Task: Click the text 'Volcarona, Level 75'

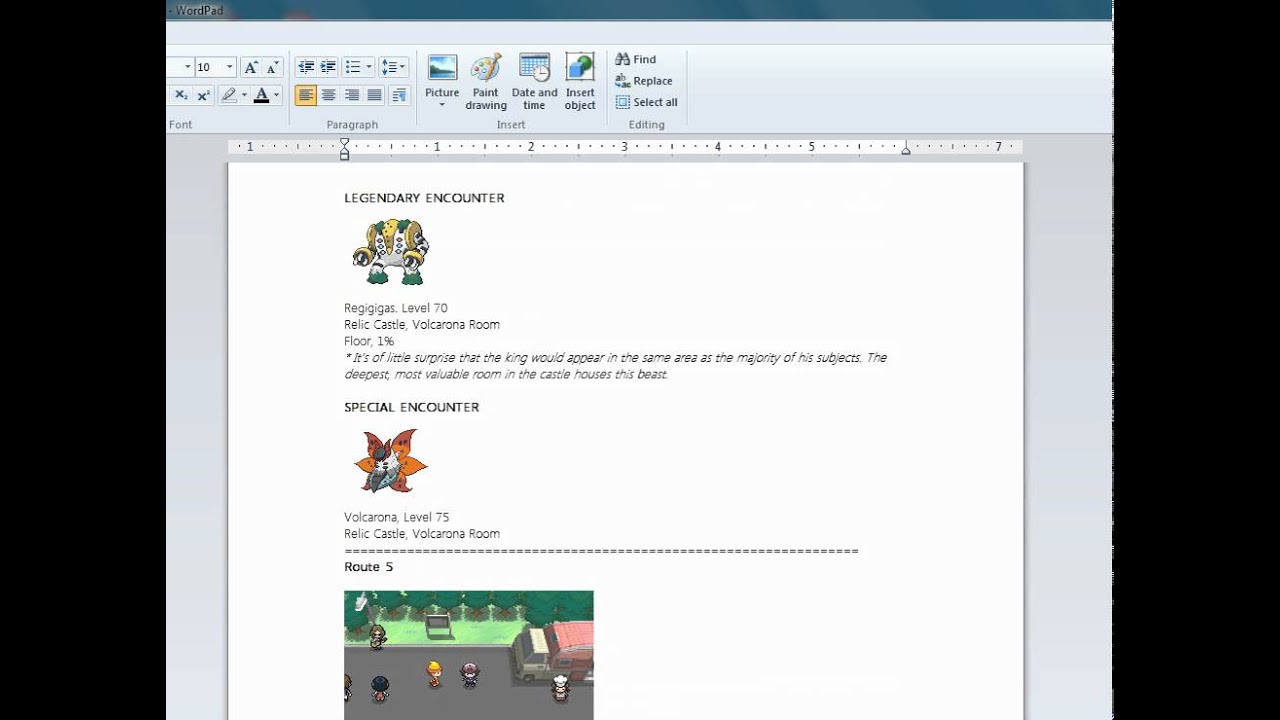Action: [x=397, y=517]
